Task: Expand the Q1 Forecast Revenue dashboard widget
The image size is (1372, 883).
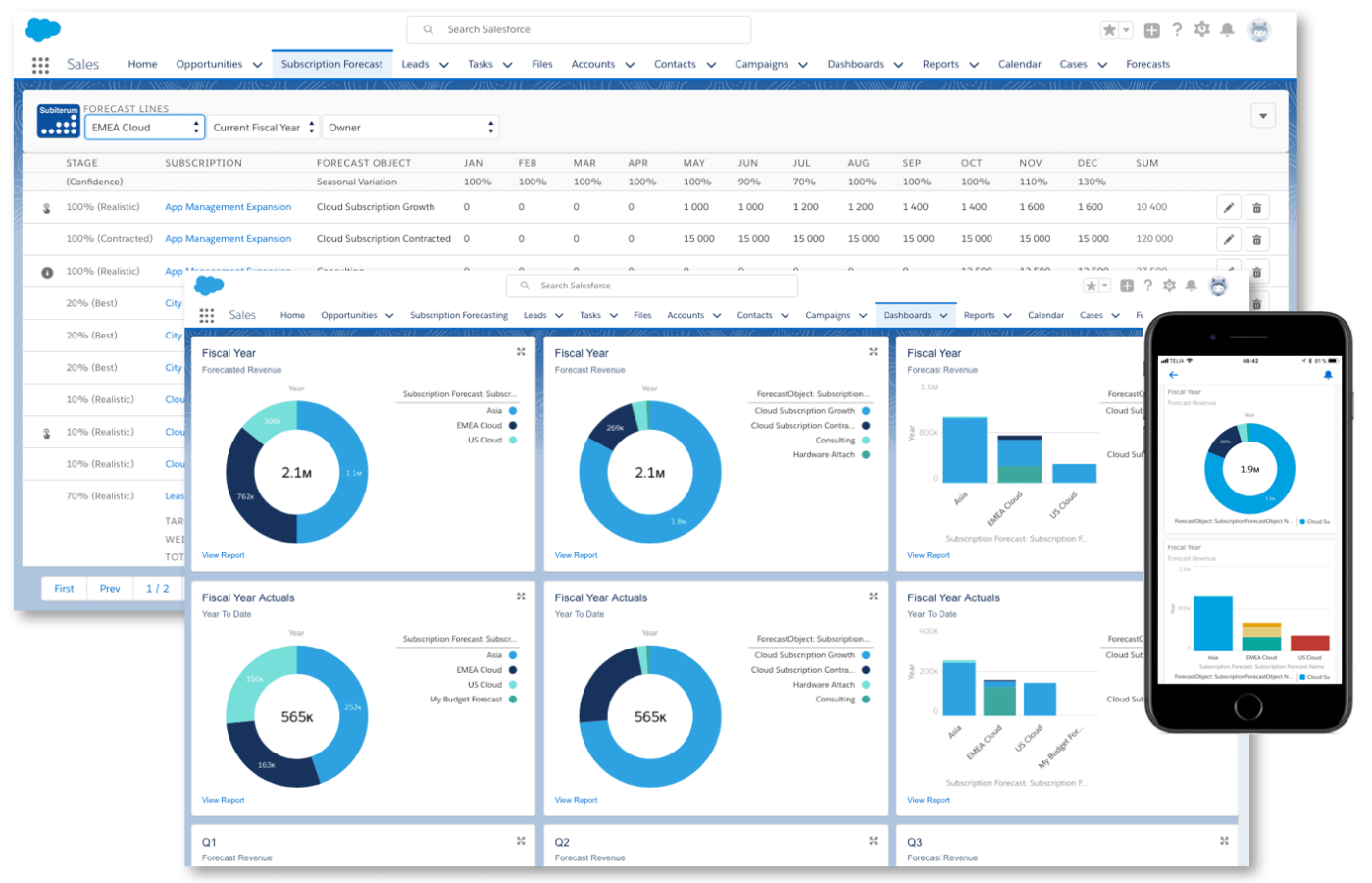Action: (521, 841)
